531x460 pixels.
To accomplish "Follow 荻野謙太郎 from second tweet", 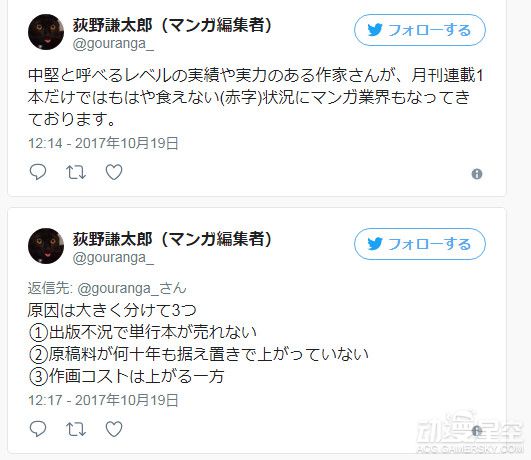I will (x=420, y=244).
